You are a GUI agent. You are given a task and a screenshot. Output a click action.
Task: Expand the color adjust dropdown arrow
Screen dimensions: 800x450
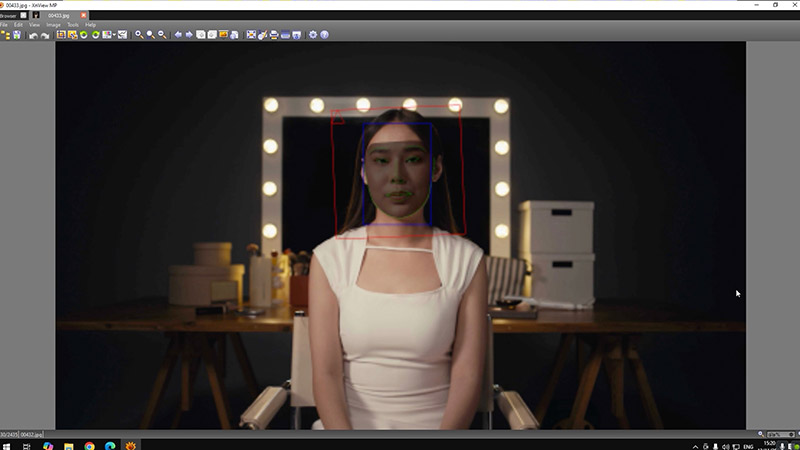click(x=114, y=35)
